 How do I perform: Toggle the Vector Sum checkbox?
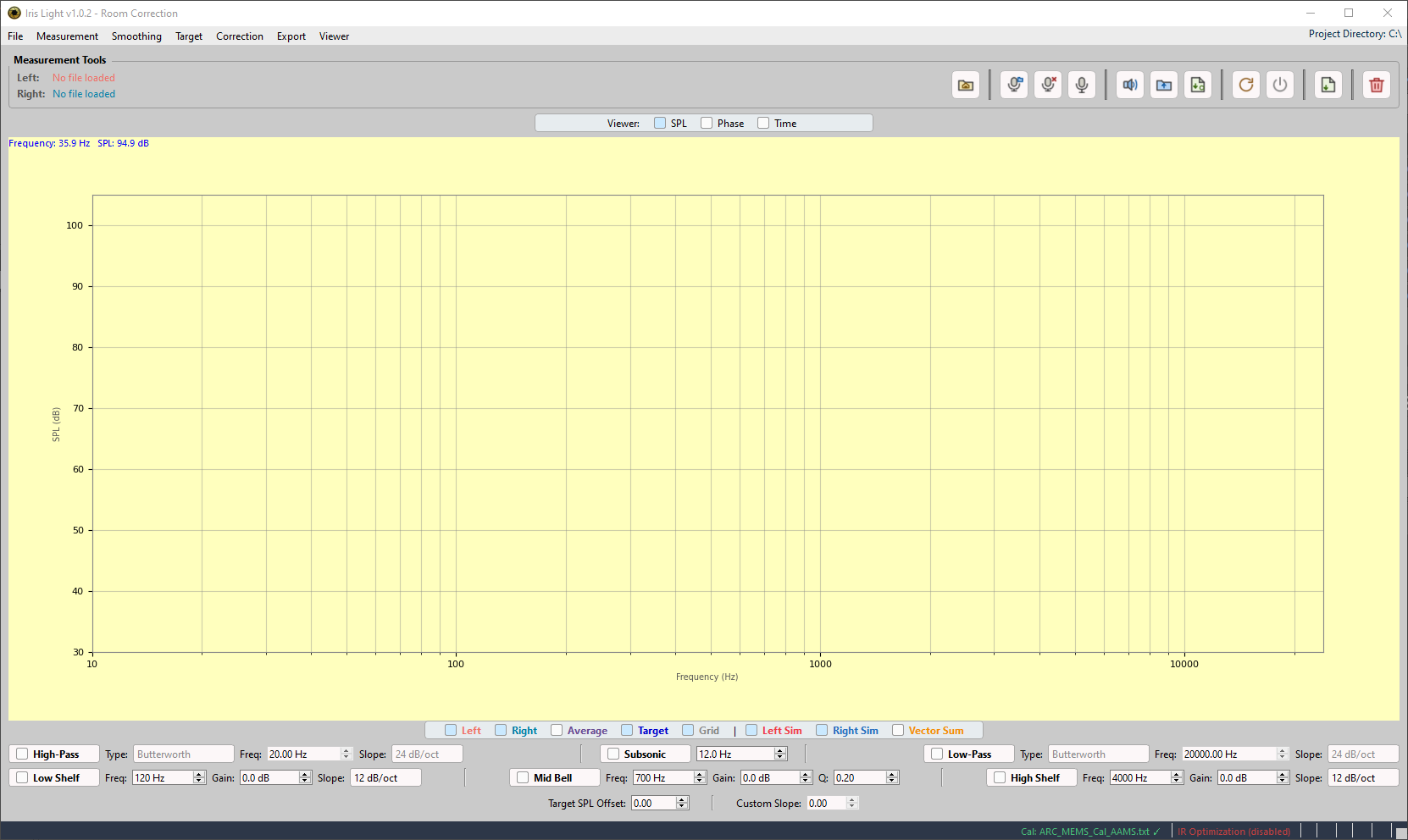pyautogui.click(x=898, y=730)
